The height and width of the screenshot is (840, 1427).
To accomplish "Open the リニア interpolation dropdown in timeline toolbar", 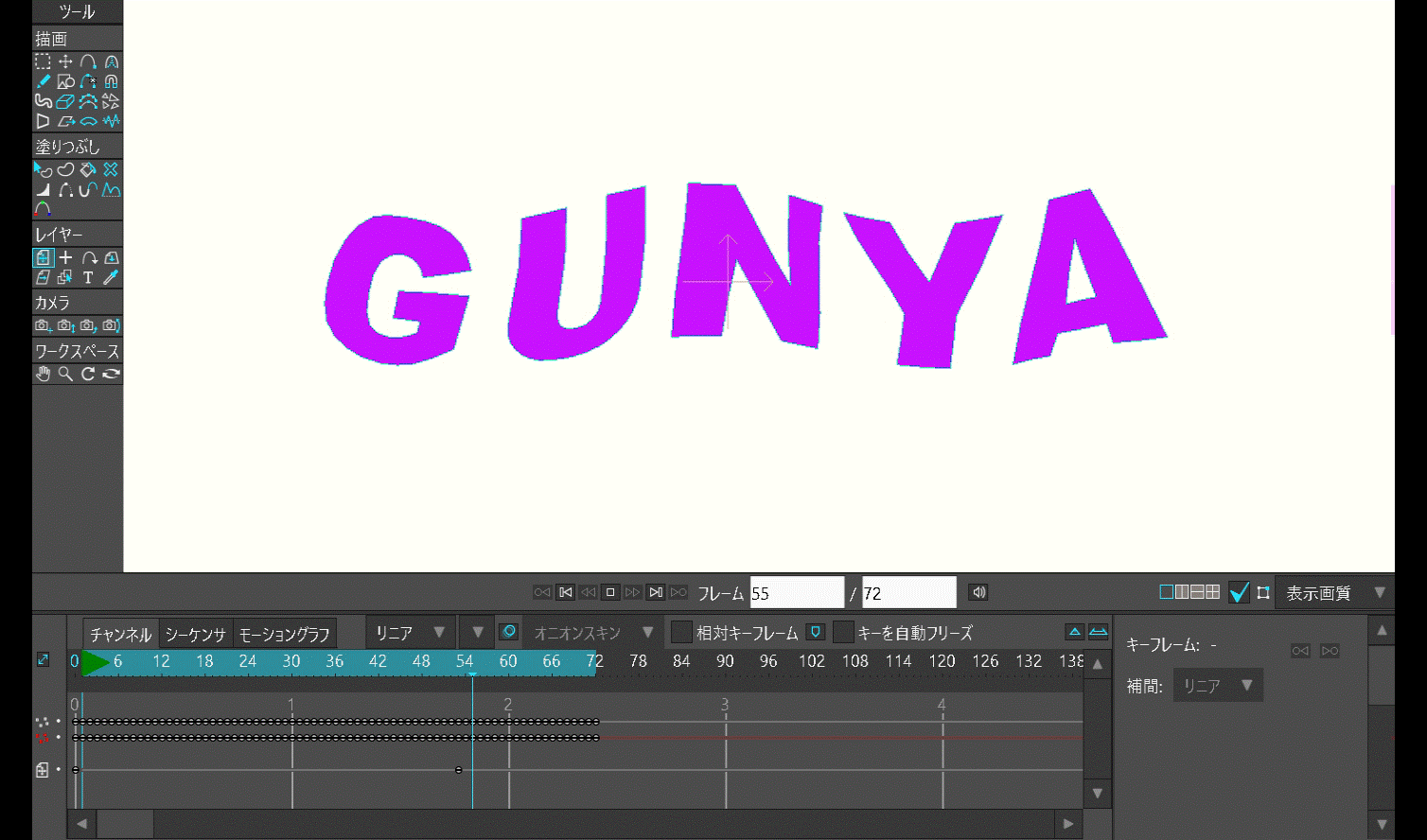I will [410, 632].
